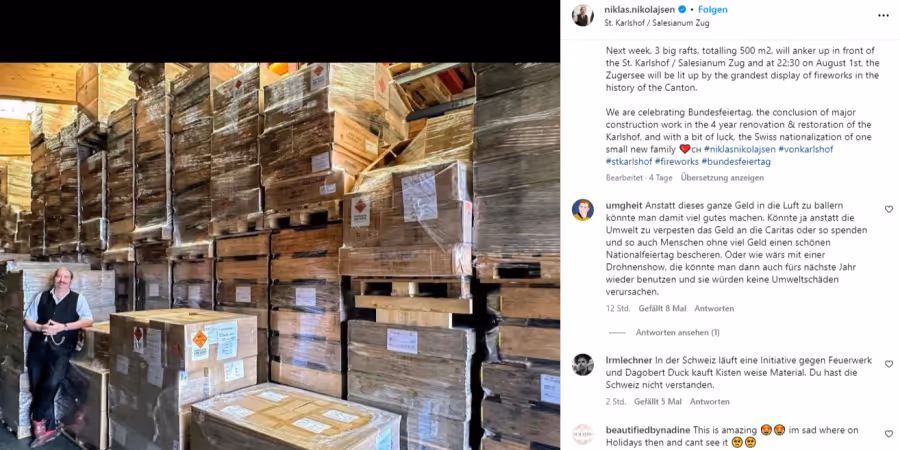Reply to umgheit's comment via 'Antworten'
This screenshot has height=450, width=900.
coord(714,308)
